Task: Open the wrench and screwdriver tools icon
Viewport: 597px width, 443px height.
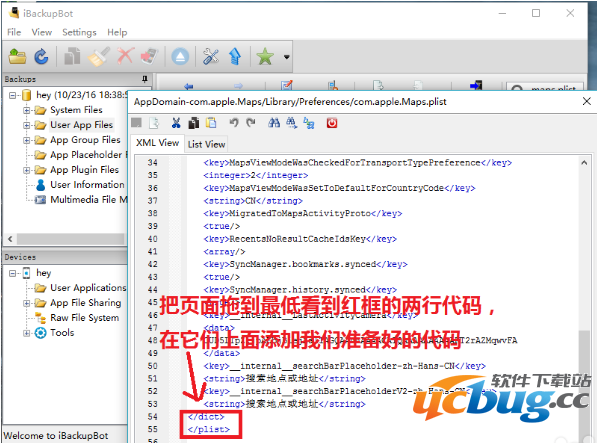Action: [211, 57]
